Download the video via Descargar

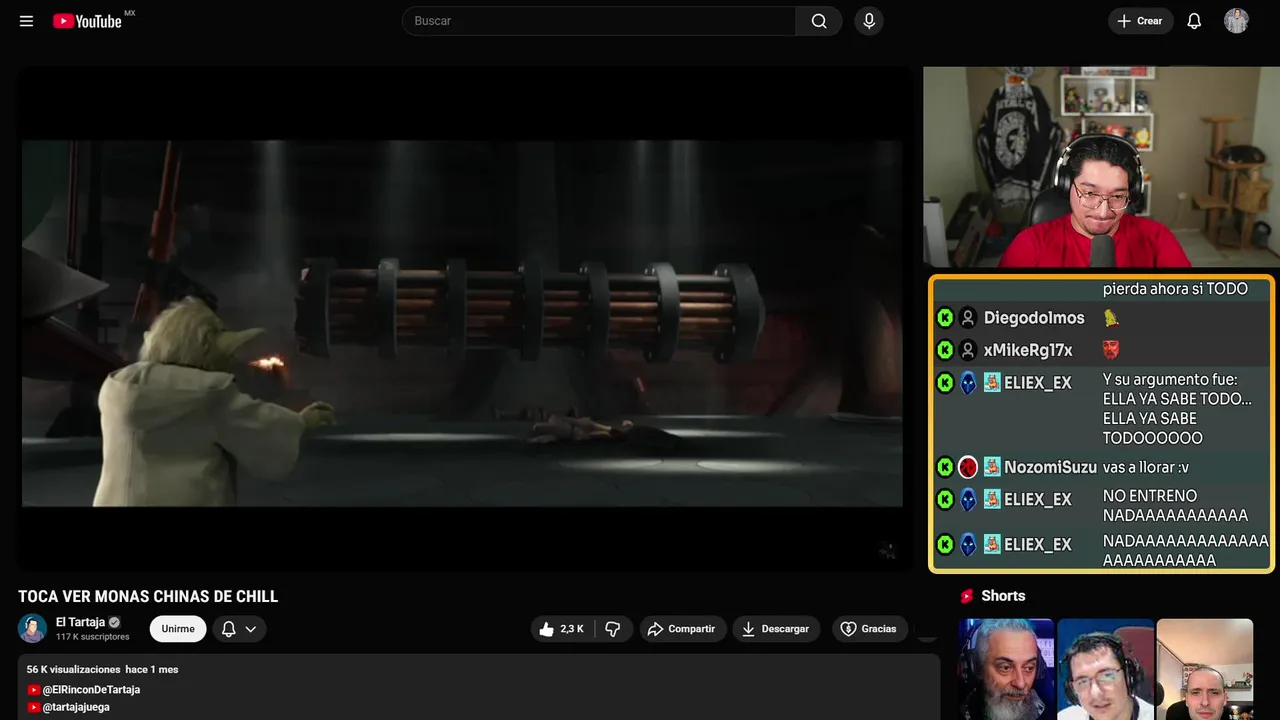(776, 629)
